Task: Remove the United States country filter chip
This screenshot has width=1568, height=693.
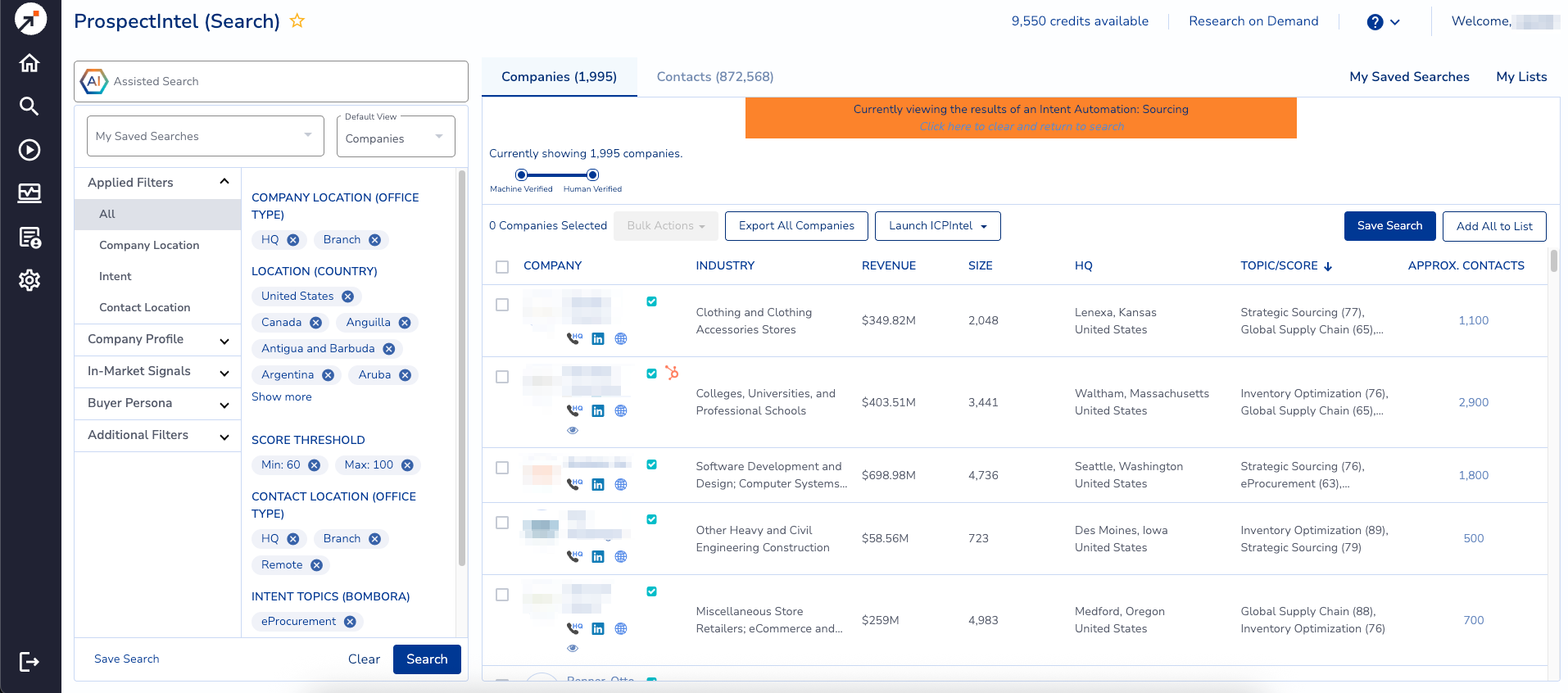Action: tap(348, 297)
